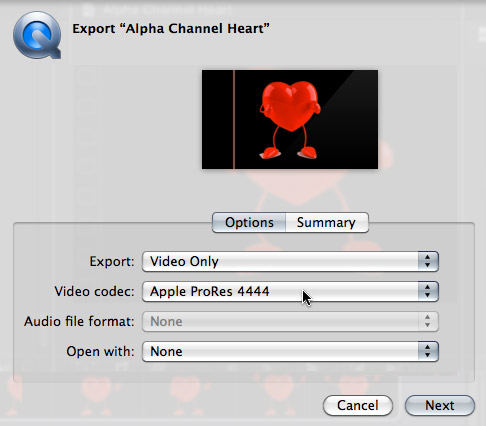
Task: Open the Video codec Apple ProRes 4444 dropdown
Action: pyautogui.click(x=290, y=291)
